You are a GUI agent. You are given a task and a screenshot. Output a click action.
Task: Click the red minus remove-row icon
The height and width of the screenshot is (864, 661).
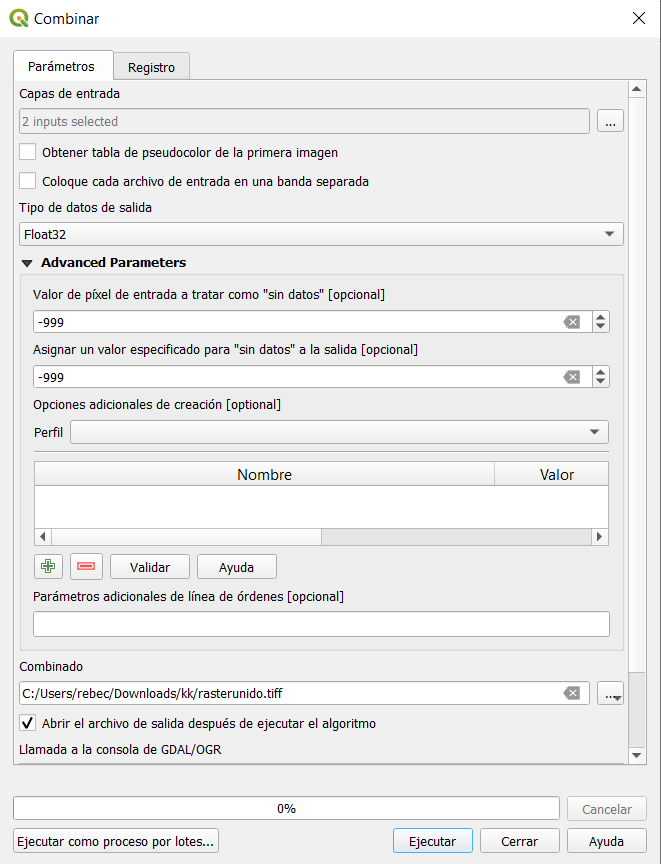coord(86,566)
